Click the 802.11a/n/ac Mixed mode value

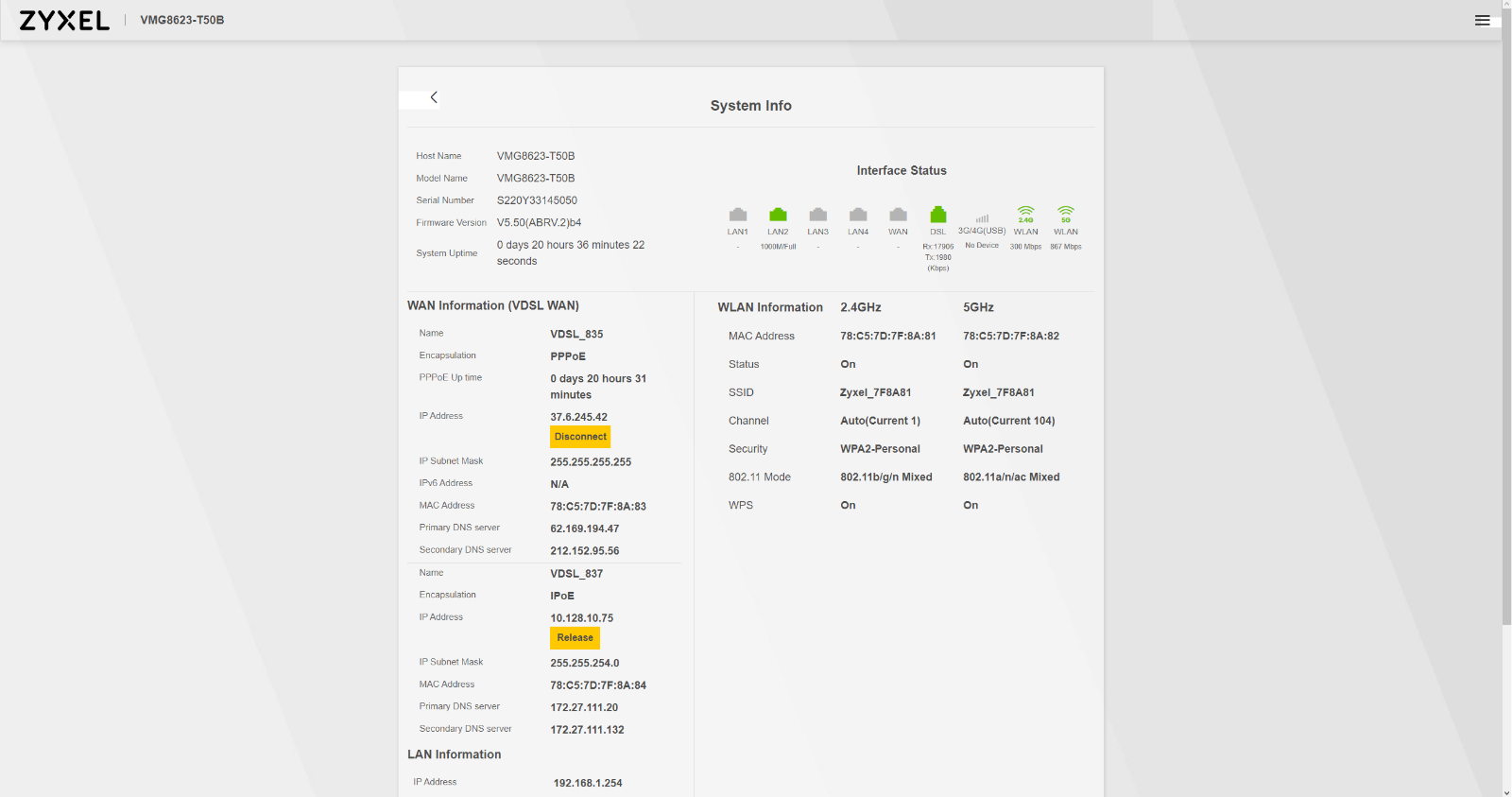click(1011, 477)
